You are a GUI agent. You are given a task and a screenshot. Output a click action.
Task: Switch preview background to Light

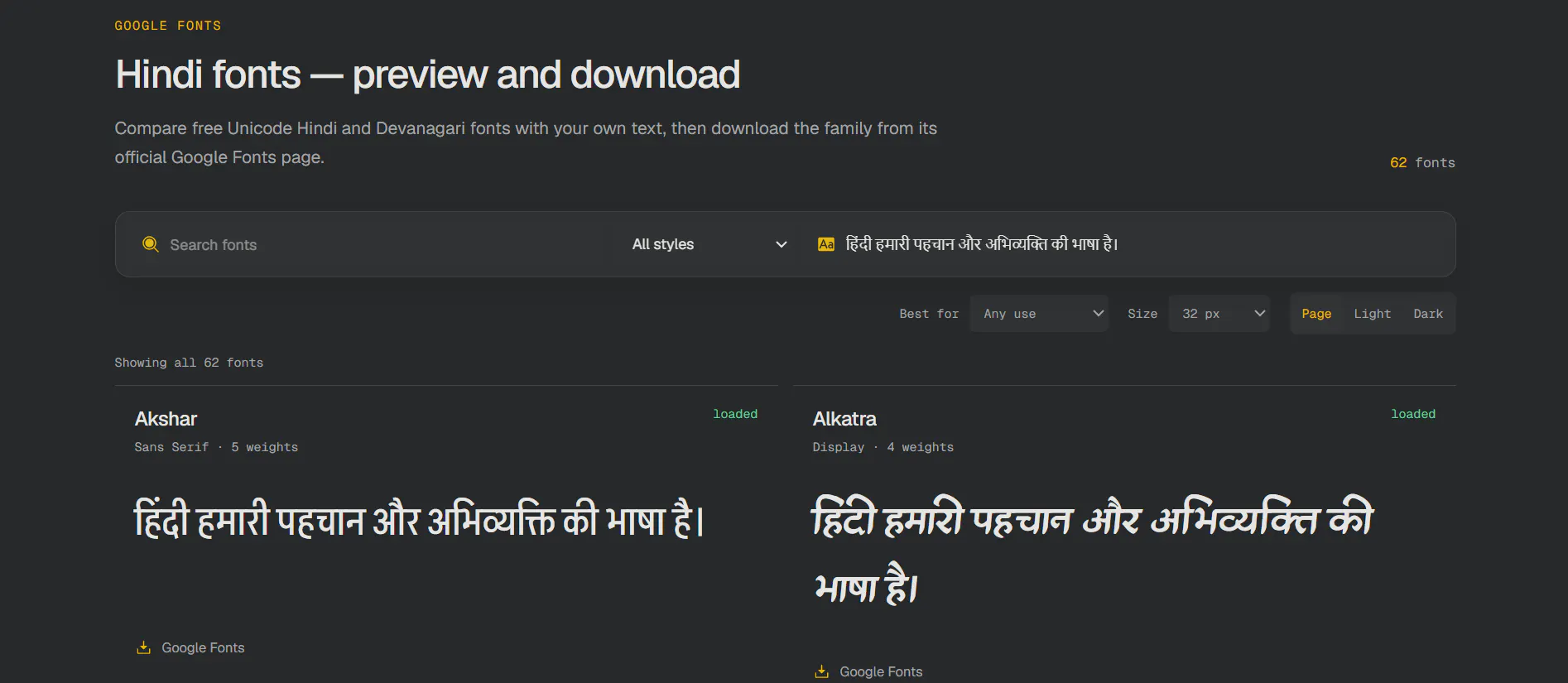pos(1372,314)
